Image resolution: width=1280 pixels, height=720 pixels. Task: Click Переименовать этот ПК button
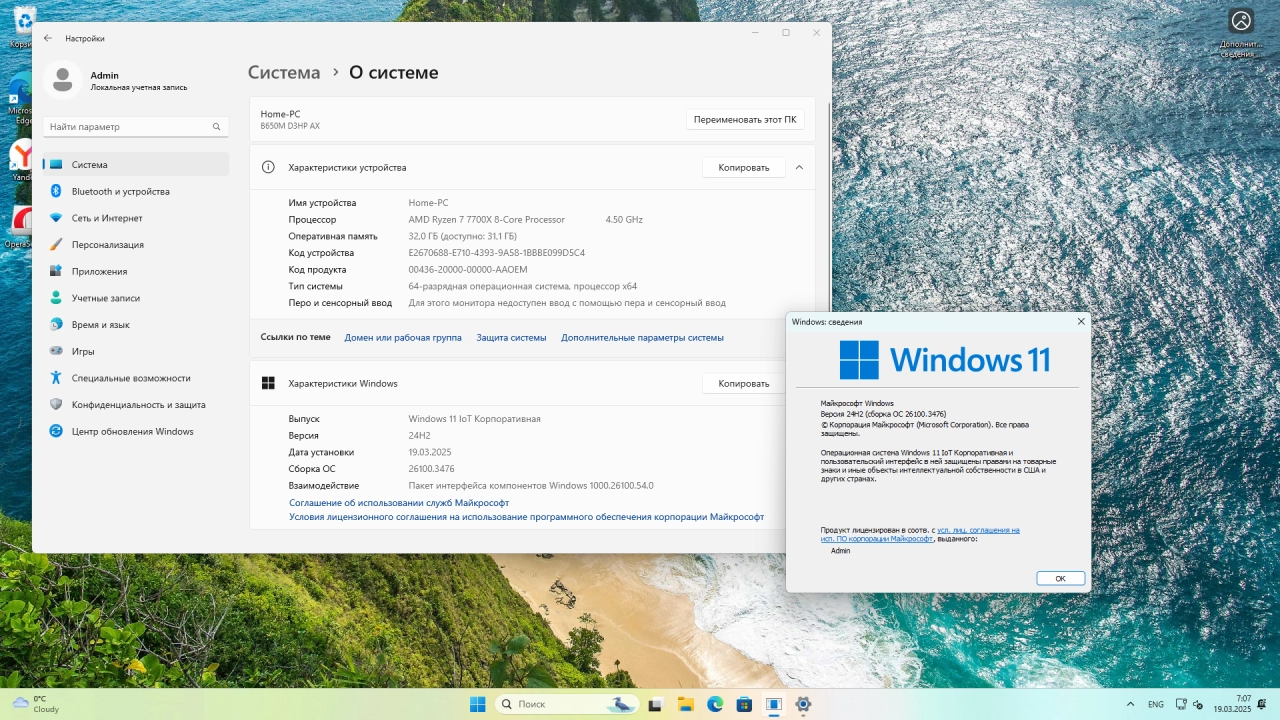point(745,119)
